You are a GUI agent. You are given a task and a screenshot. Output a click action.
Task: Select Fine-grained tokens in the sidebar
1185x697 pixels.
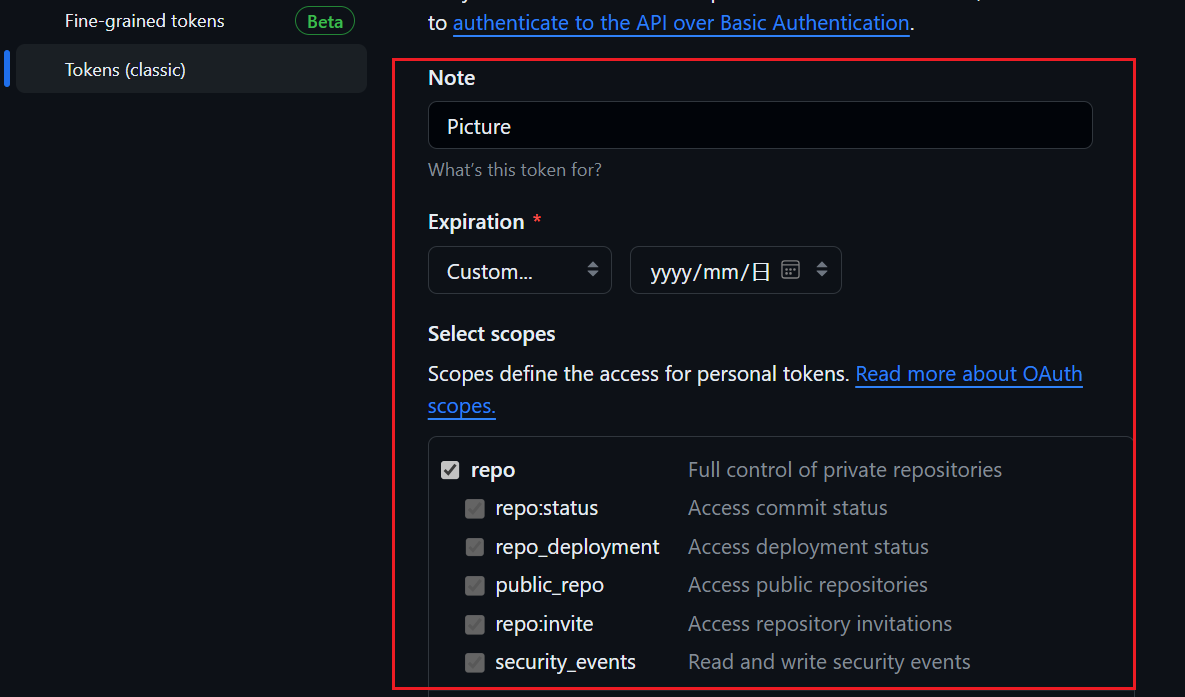click(x=144, y=20)
